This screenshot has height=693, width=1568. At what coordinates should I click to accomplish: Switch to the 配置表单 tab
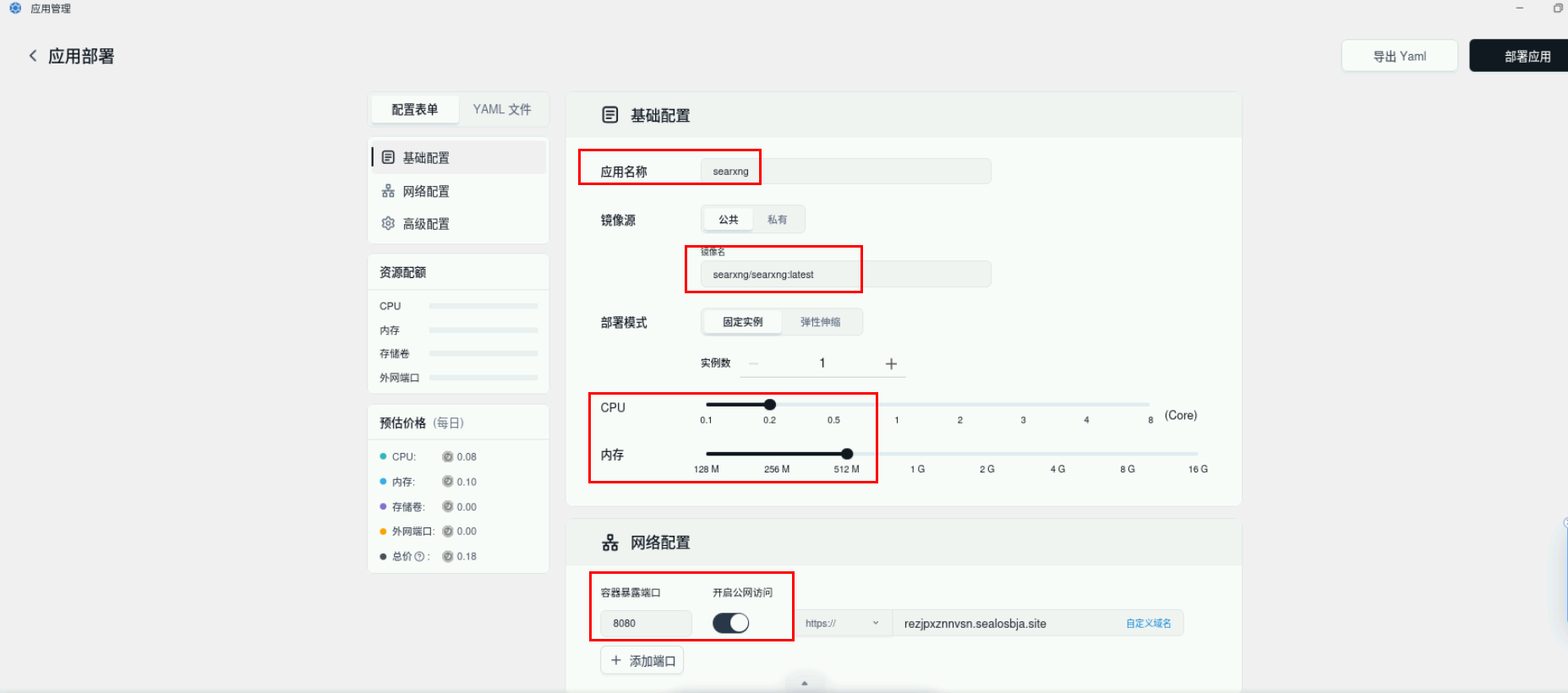(415, 109)
